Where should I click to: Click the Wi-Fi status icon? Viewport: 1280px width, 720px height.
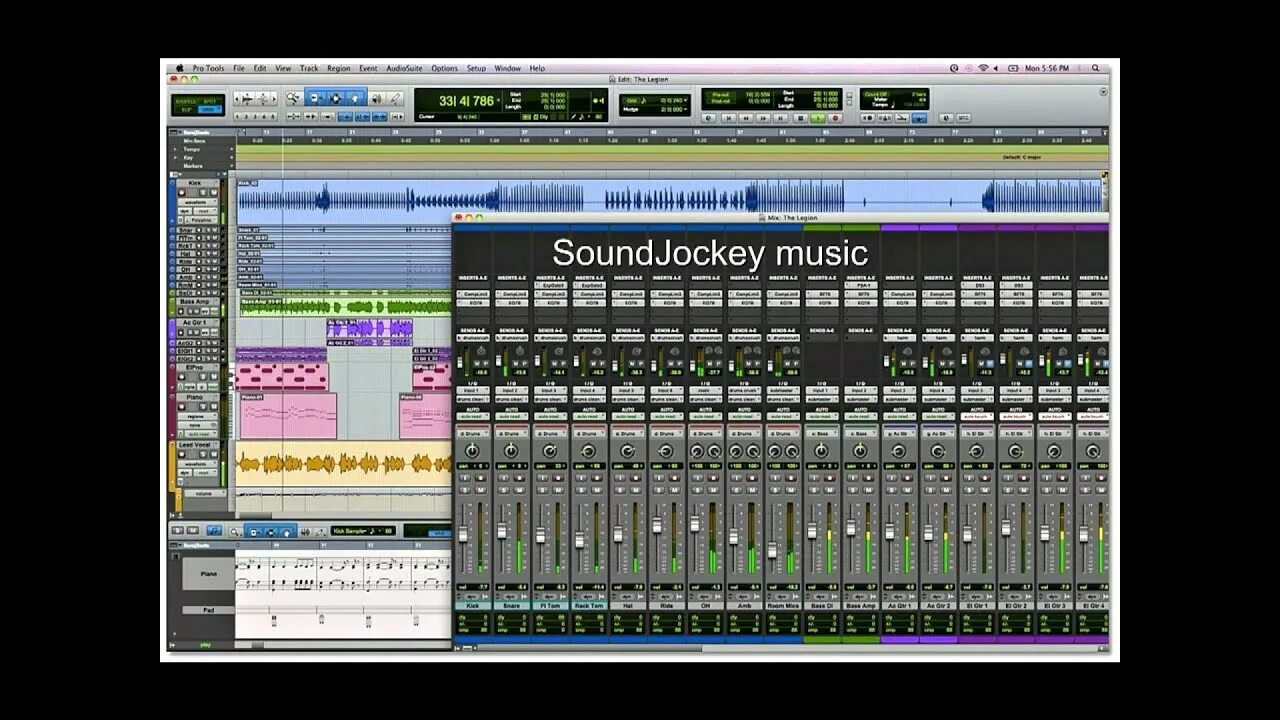click(x=983, y=68)
